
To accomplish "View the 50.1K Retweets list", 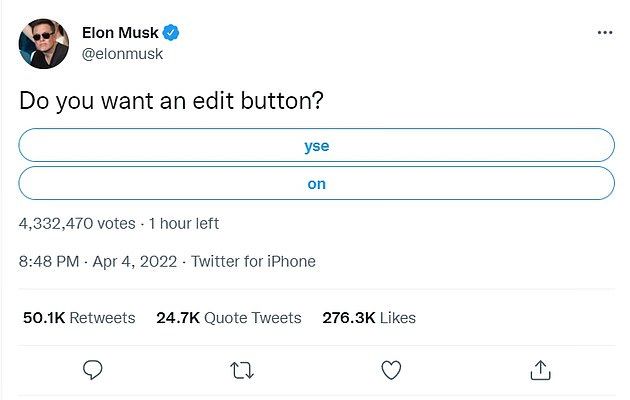I will pyautogui.click(x=79, y=318).
